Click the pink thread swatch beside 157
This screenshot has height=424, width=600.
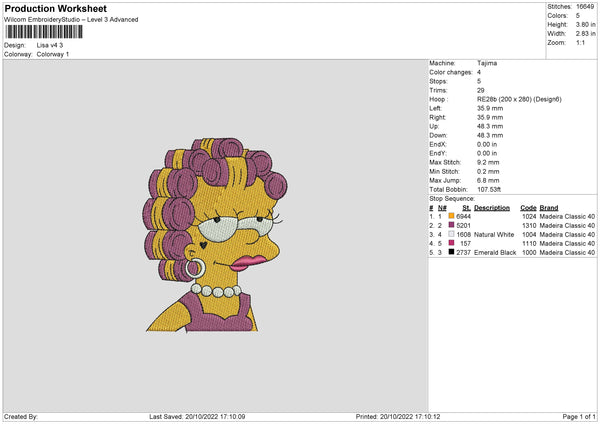point(452,243)
